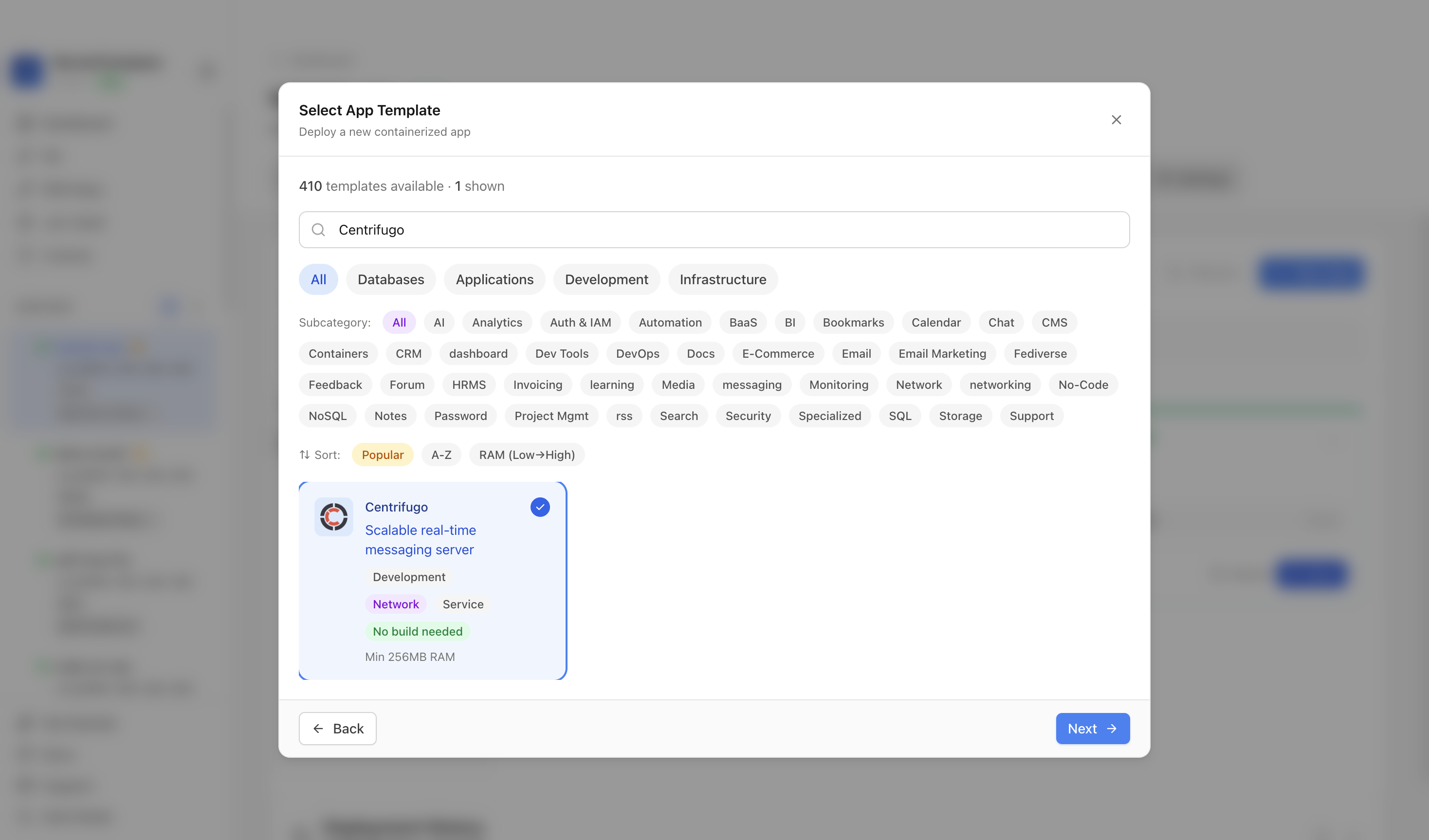Filter by BaaS subcategory
The image size is (1429, 840).
(x=743, y=322)
